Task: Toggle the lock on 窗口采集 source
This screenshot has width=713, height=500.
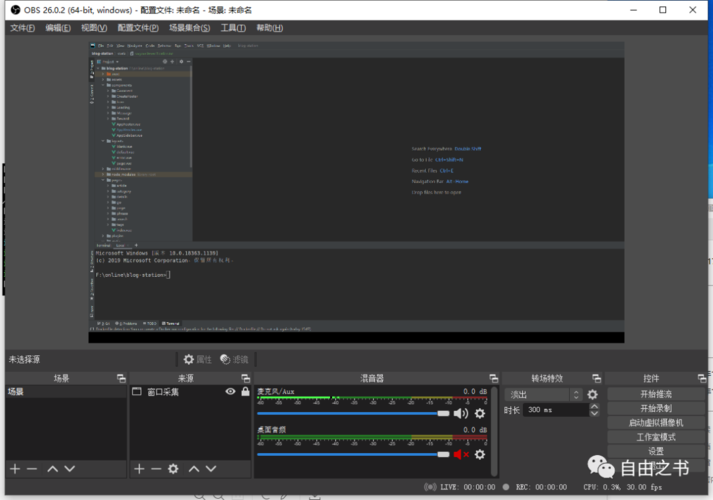Action: point(245,391)
